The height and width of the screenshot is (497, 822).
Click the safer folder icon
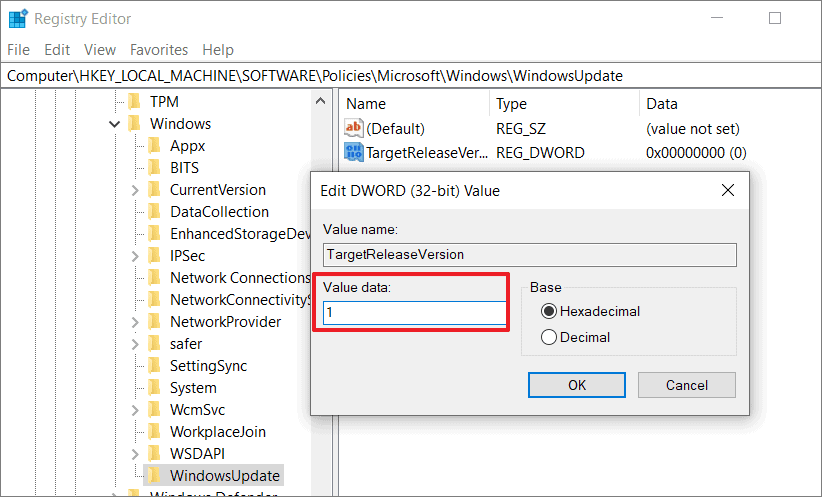[x=155, y=343]
